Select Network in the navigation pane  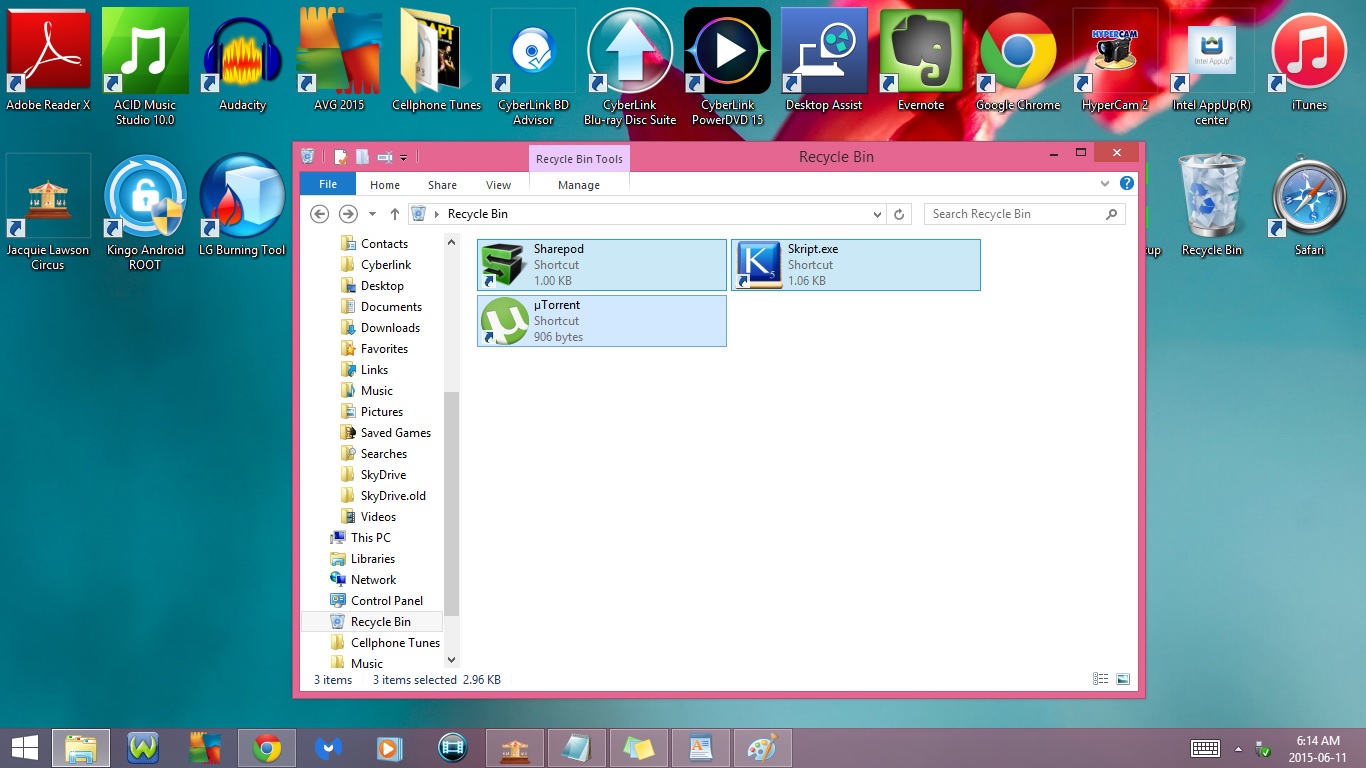[x=373, y=580]
